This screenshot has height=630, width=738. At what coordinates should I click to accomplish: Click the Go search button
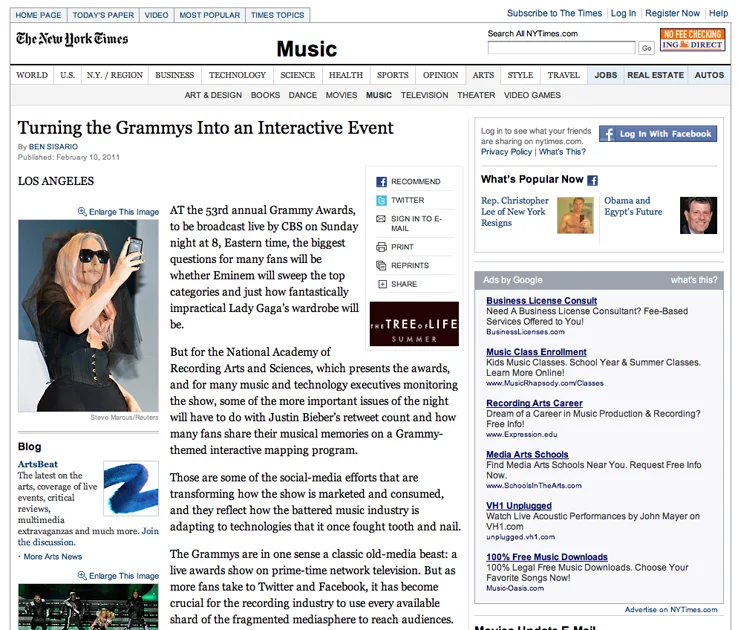point(647,48)
